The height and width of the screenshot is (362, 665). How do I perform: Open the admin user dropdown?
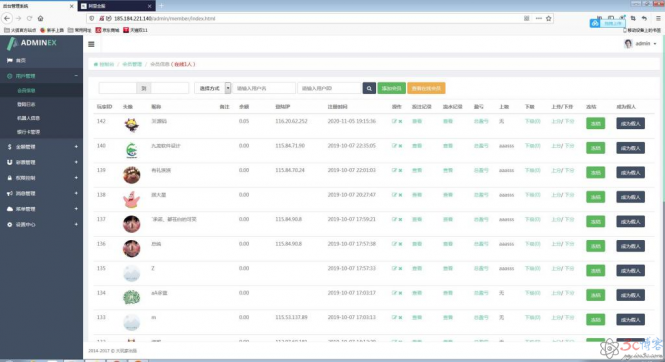(640, 44)
